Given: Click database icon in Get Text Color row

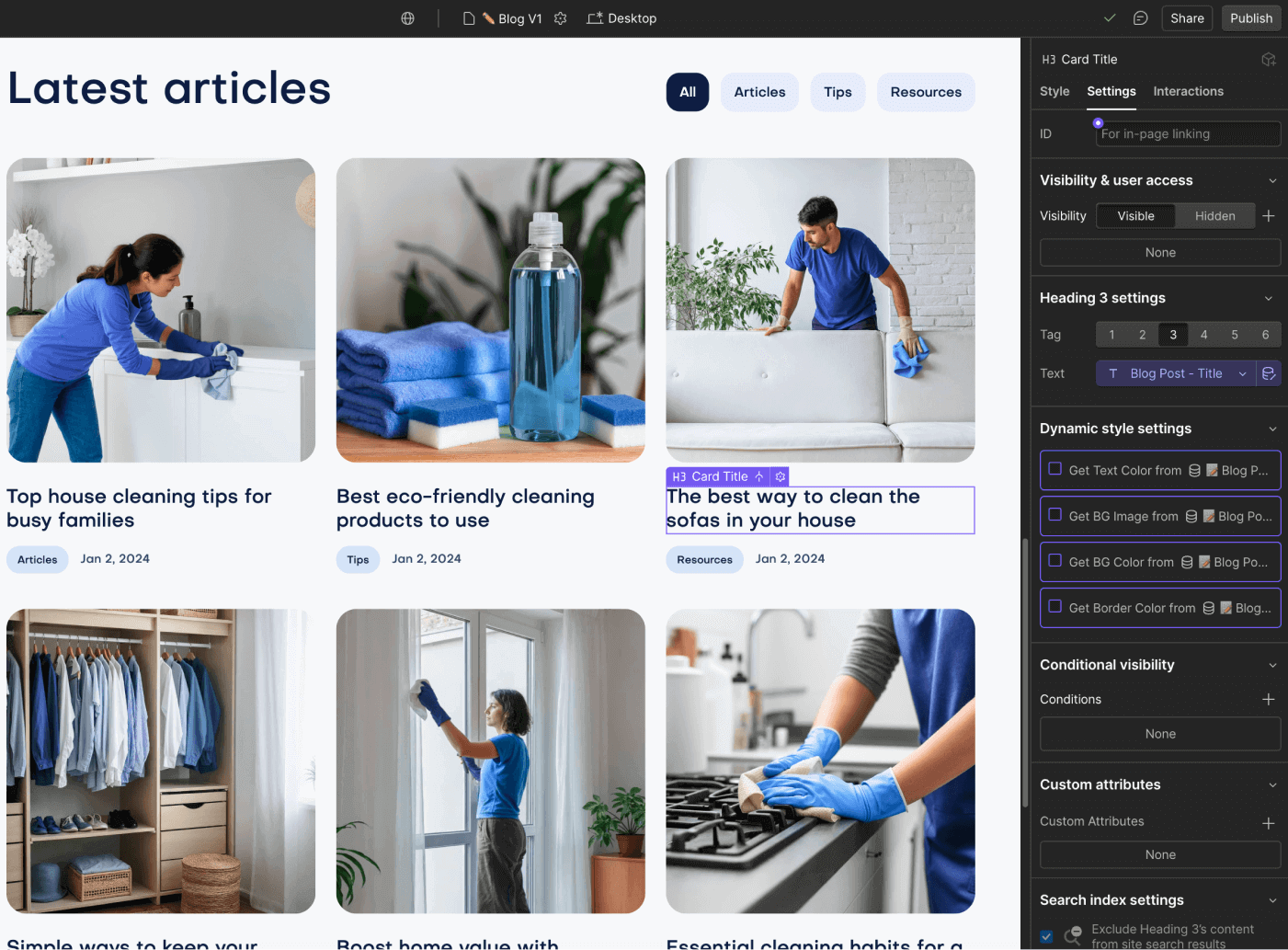Looking at the screenshot, I should [x=1195, y=470].
